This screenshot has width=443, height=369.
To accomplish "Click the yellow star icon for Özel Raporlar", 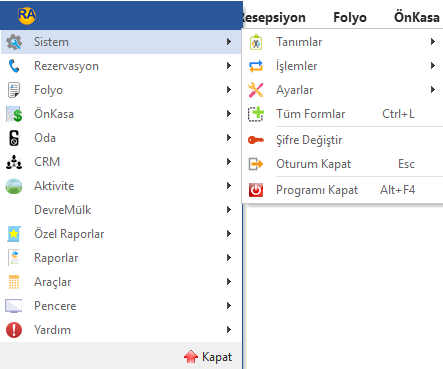I will [x=14, y=234].
